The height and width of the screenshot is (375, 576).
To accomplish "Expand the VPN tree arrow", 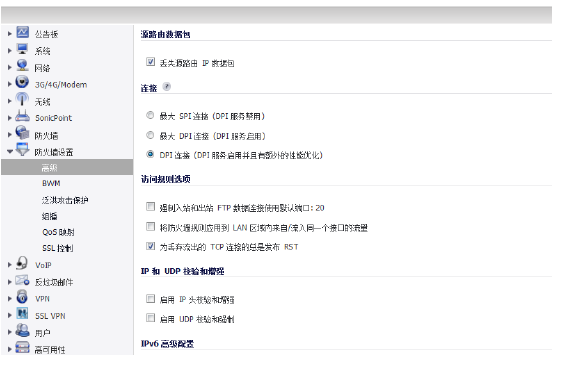I will click(10, 299).
